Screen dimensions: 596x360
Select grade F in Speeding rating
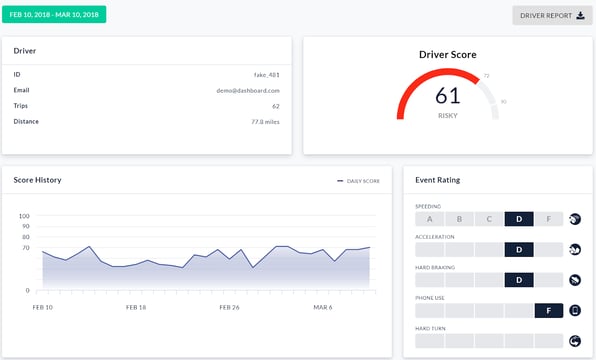(x=548, y=219)
